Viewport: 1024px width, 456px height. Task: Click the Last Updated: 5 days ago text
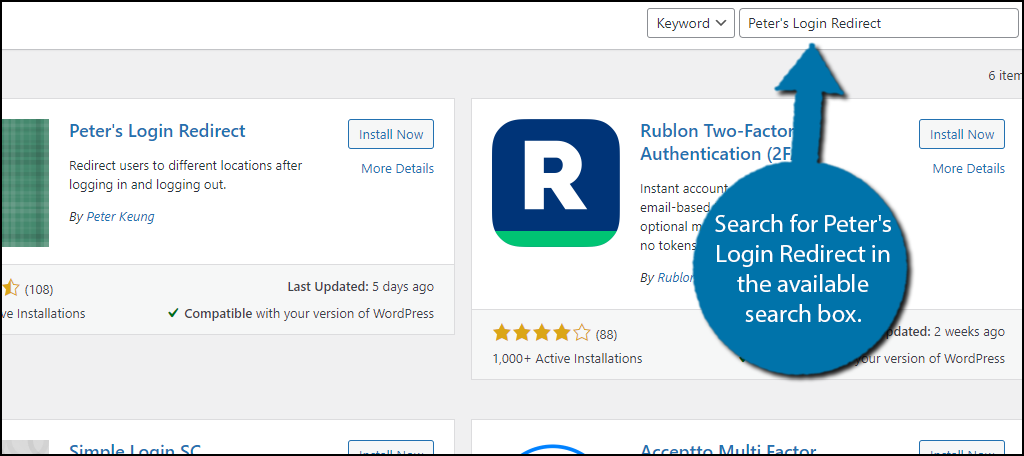click(360, 287)
